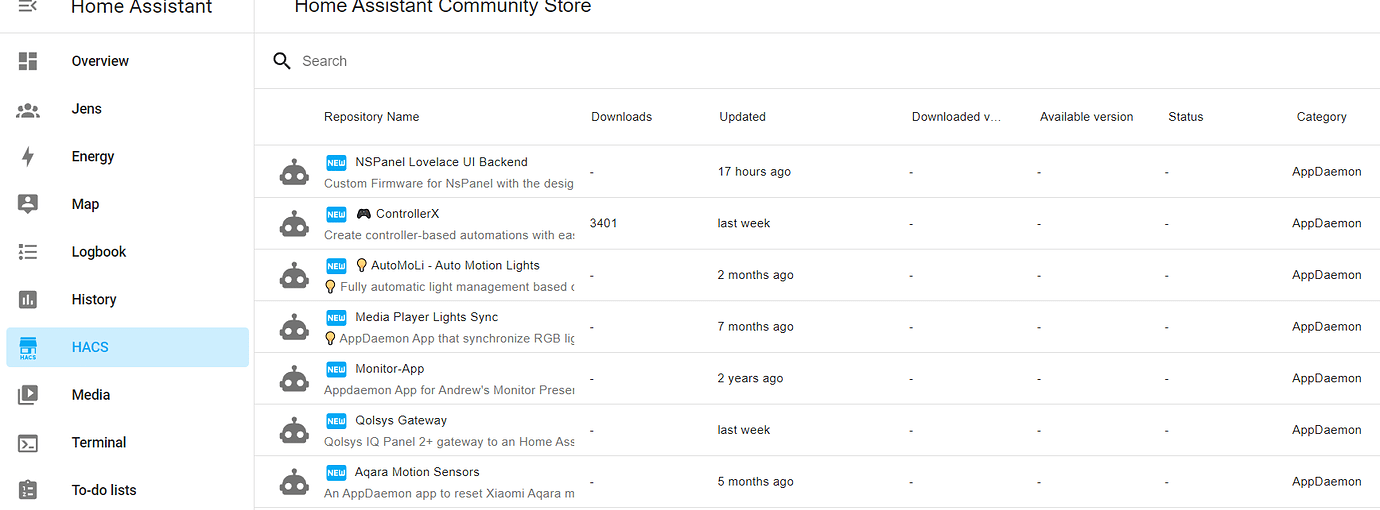The width and height of the screenshot is (1380, 510).
Task: Click robot icon of Aqara Motion Sensors
Action: [x=294, y=482]
